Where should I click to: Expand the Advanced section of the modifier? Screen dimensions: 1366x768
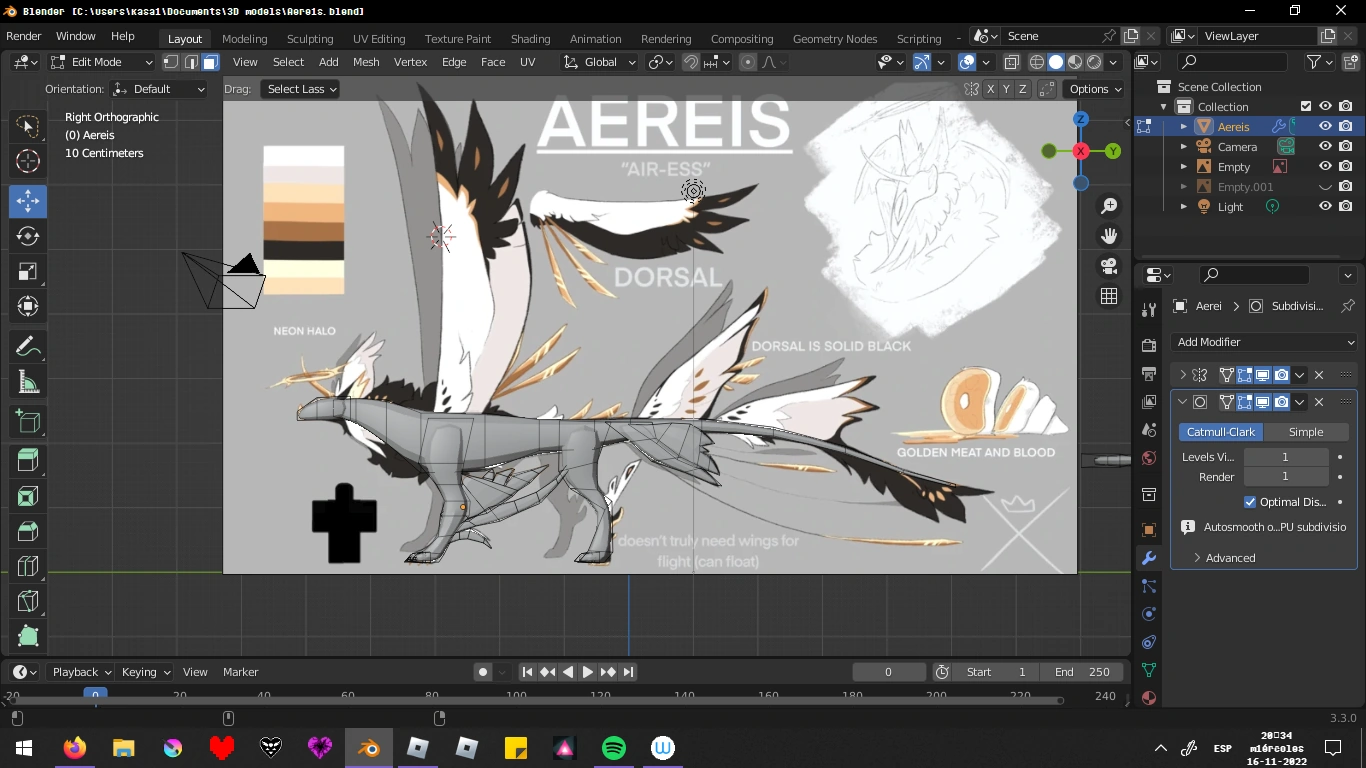[1228, 557]
